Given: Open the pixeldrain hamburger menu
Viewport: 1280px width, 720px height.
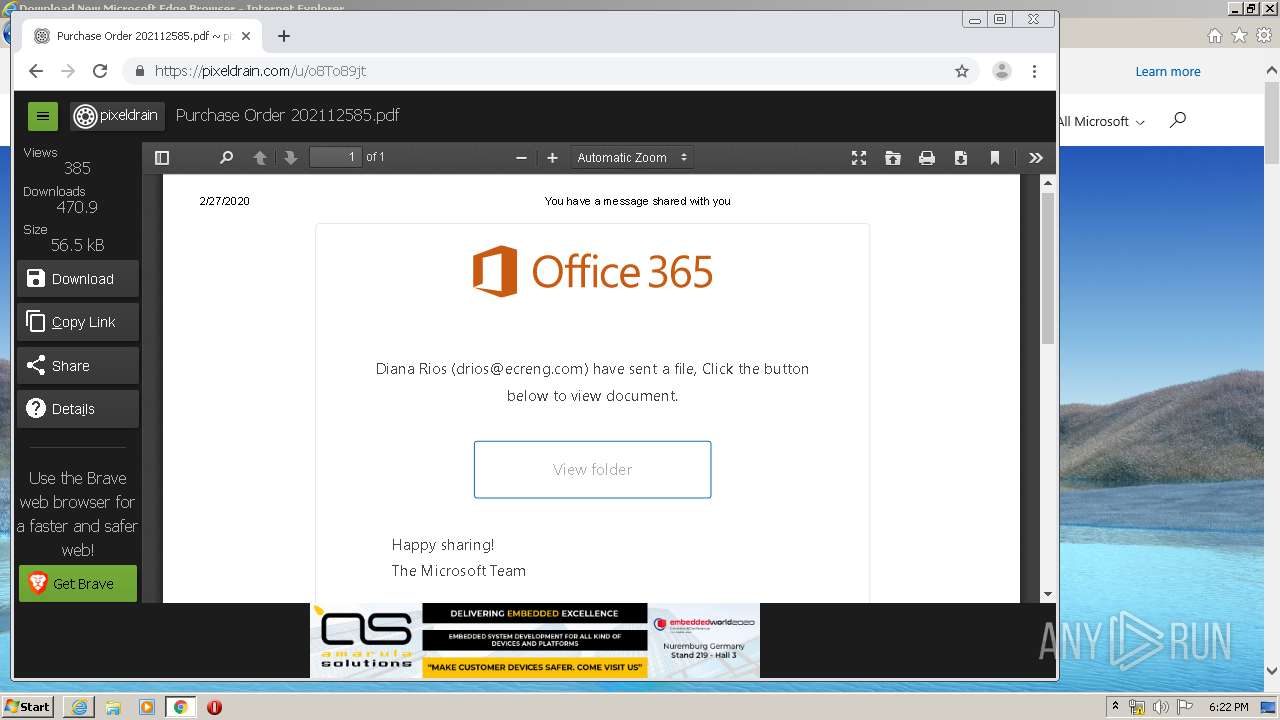Looking at the screenshot, I should click(x=43, y=116).
